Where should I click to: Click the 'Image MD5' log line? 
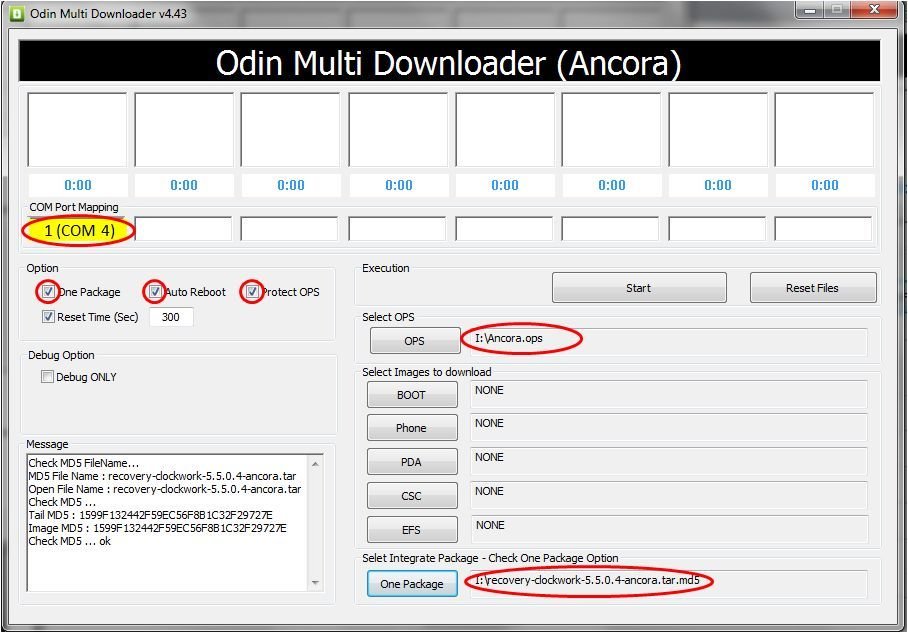click(x=158, y=528)
